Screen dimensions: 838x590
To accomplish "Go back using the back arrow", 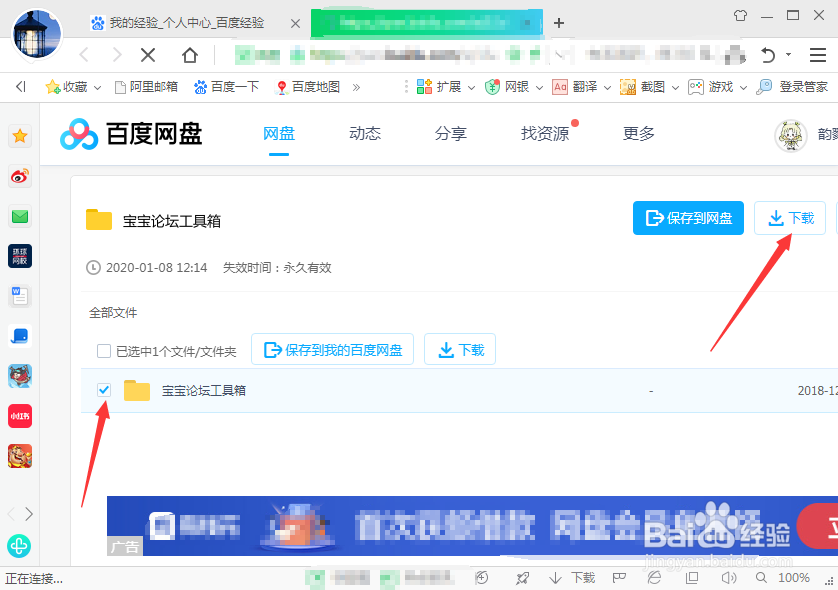I will [84, 55].
